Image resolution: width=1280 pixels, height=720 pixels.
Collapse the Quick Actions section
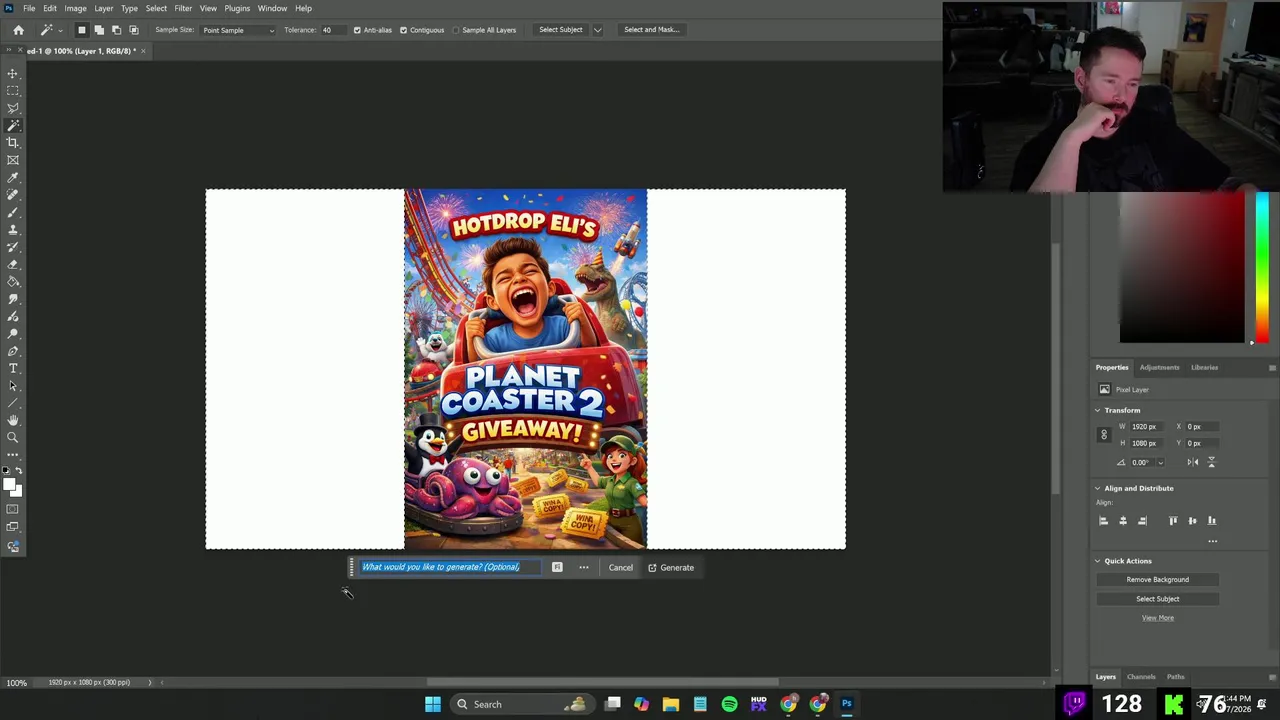1098,561
